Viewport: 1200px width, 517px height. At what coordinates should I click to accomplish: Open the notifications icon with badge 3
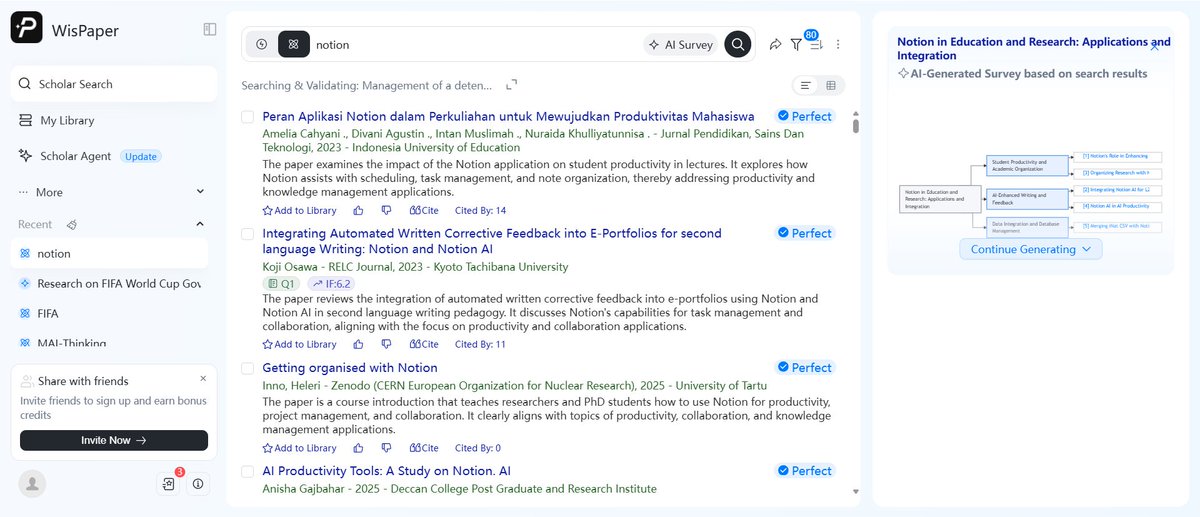click(x=169, y=483)
